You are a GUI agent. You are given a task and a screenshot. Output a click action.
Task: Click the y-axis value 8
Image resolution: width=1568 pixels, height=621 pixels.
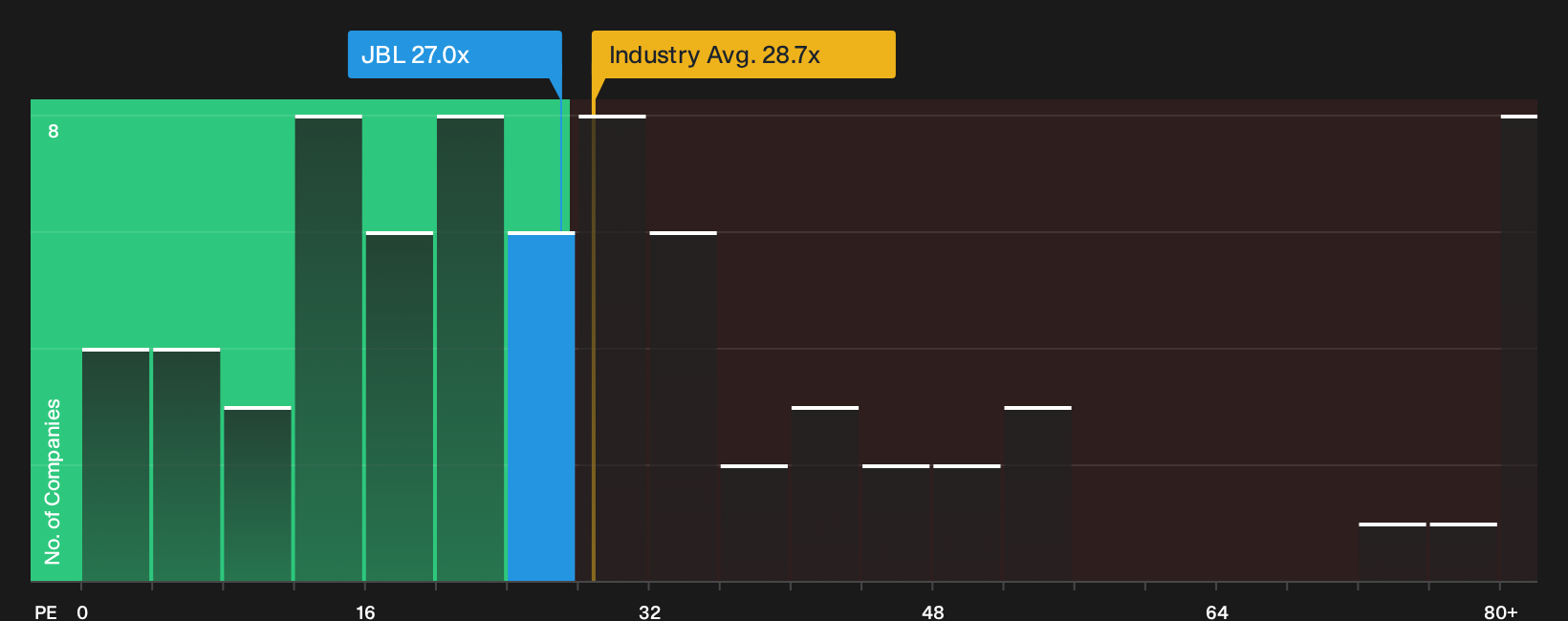click(x=54, y=131)
